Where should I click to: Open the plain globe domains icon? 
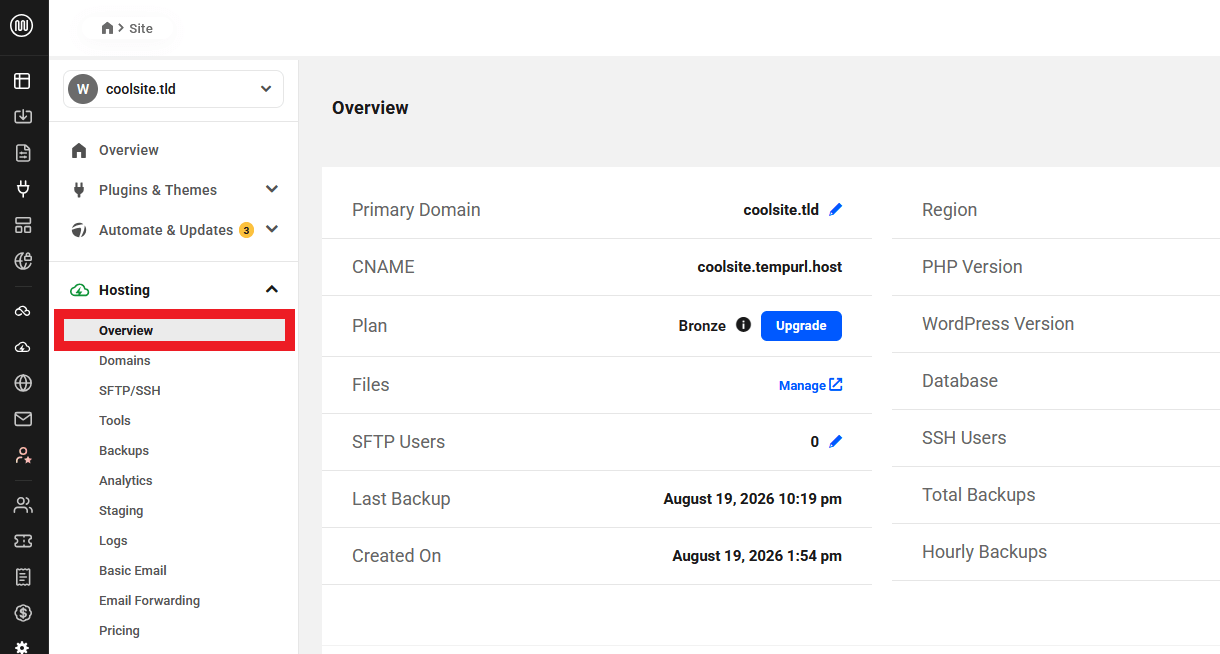pos(22,383)
